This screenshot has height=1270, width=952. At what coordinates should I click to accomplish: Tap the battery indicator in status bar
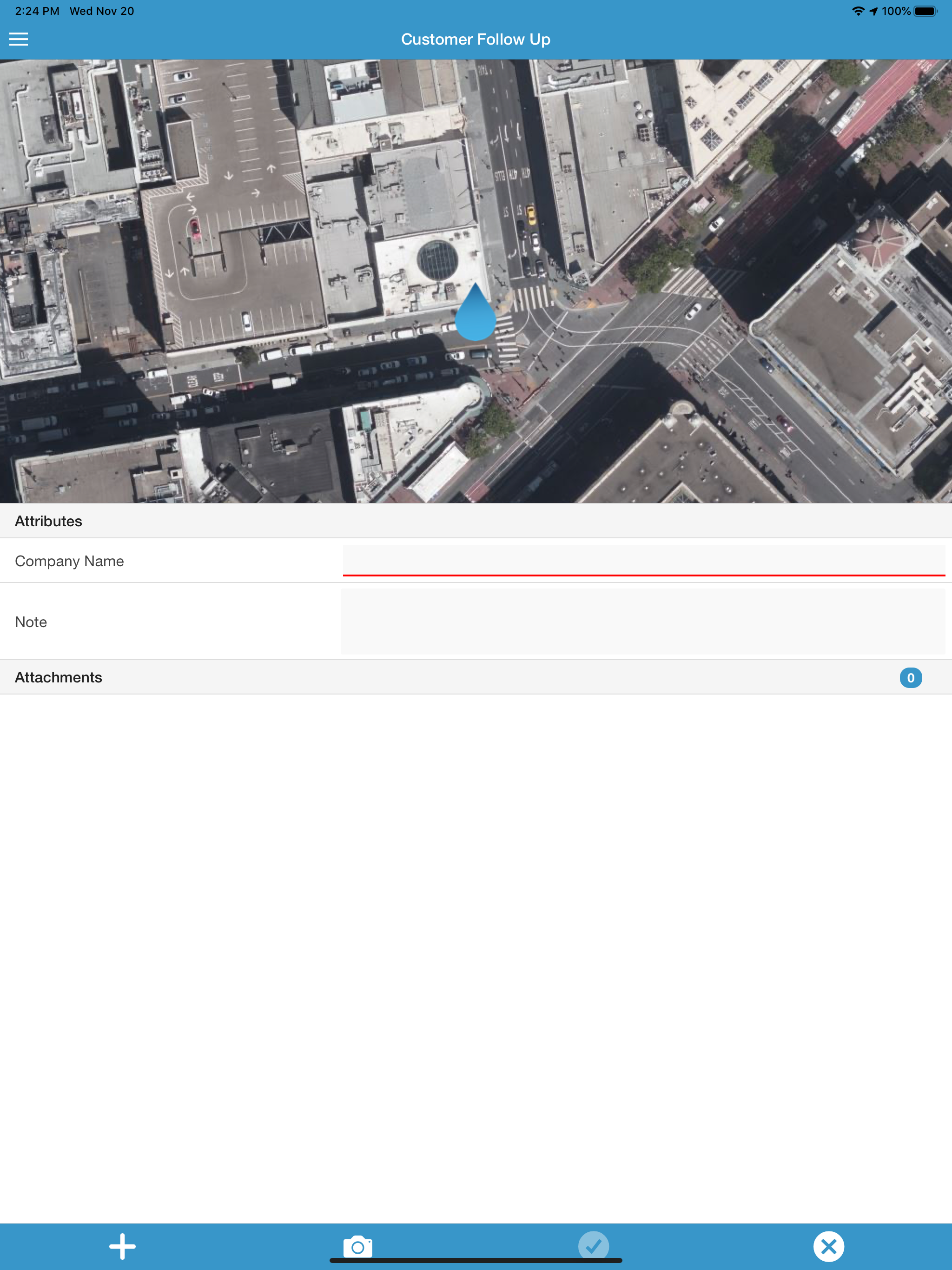pyautogui.click(x=926, y=11)
